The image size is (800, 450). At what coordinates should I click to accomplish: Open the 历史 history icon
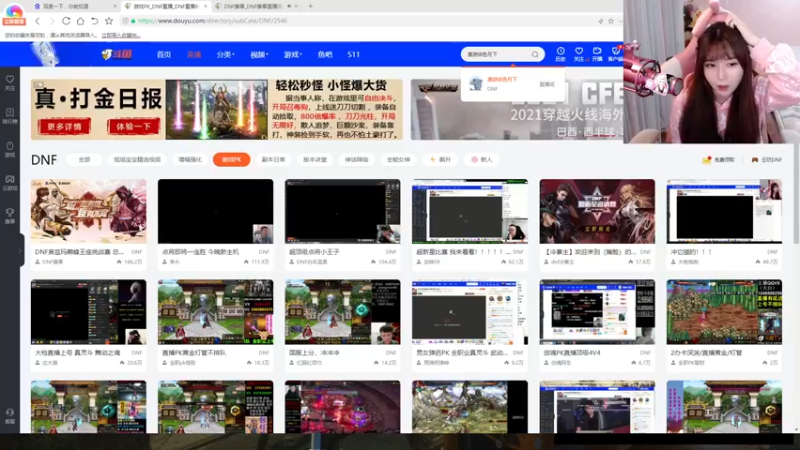click(560, 54)
